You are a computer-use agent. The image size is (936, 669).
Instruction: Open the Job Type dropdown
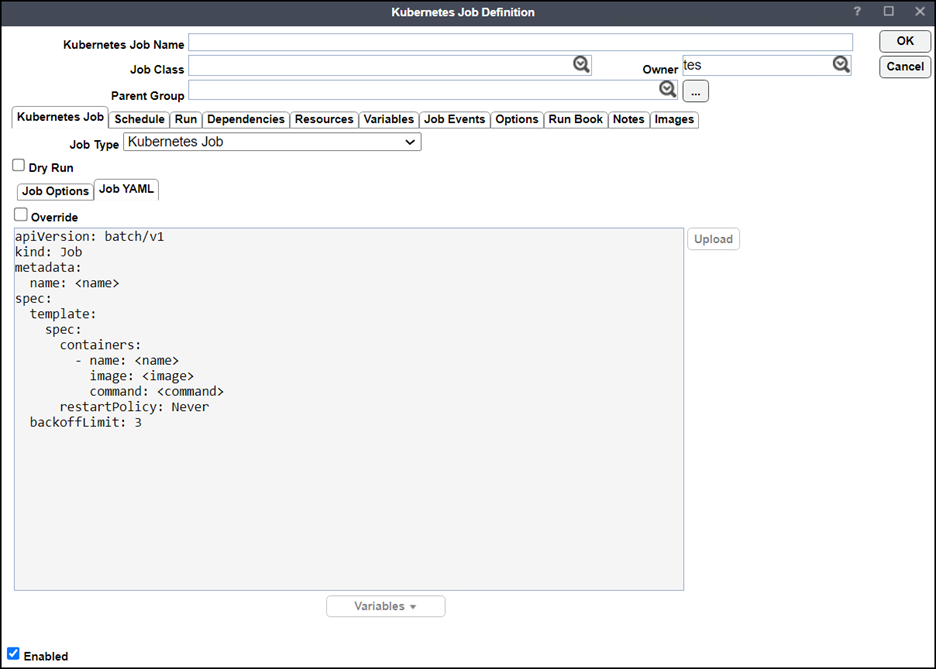click(272, 142)
